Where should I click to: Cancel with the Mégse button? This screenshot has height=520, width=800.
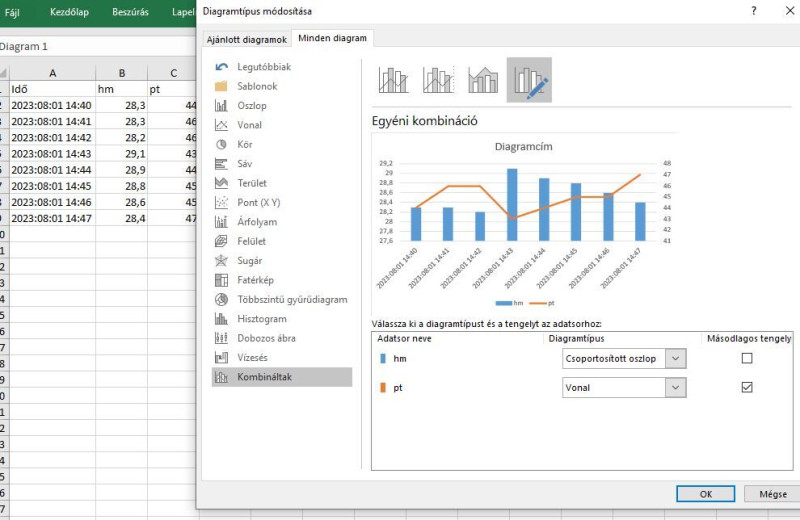pos(772,493)
